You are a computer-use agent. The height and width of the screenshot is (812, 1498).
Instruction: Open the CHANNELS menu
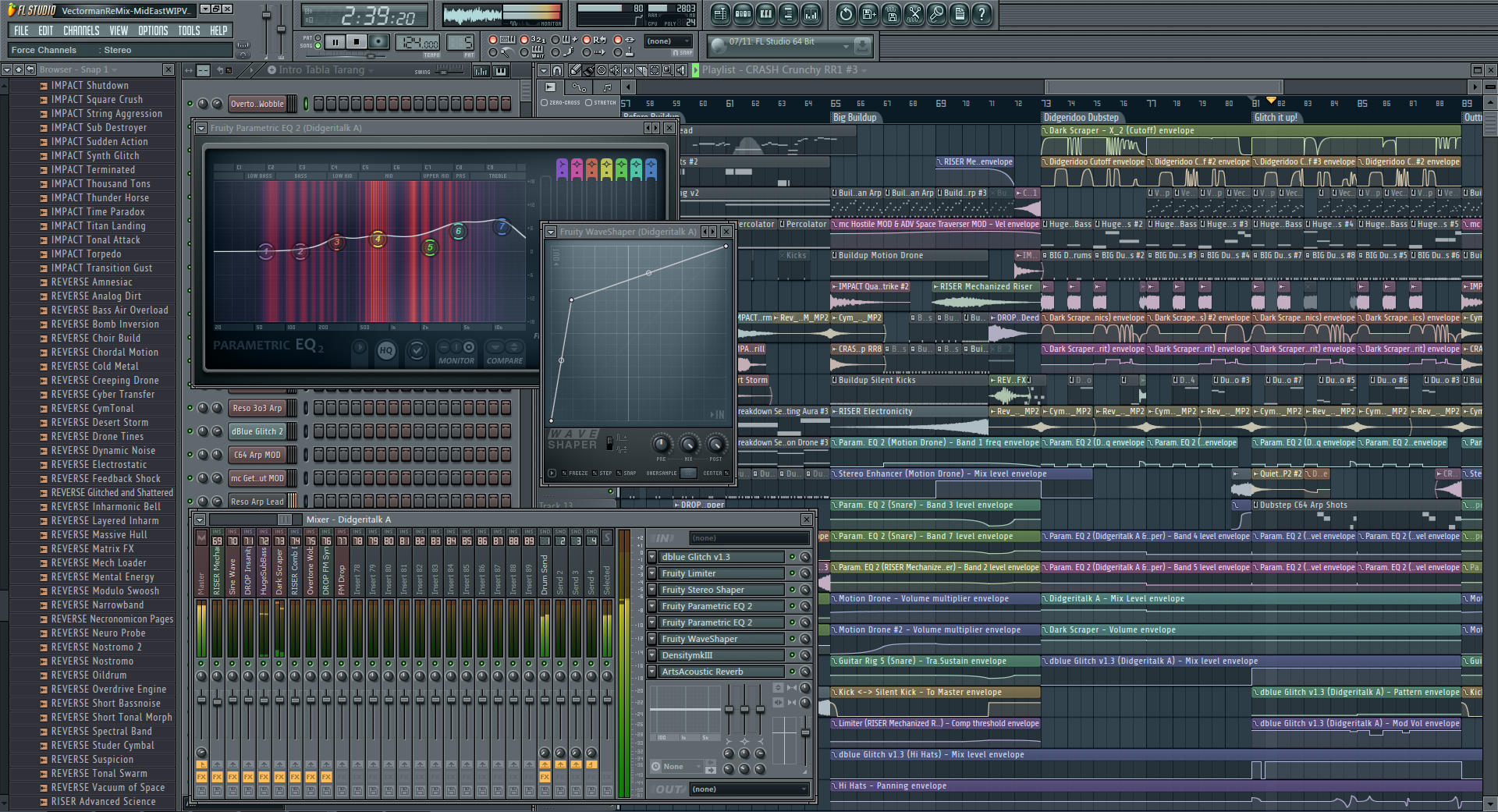[81, 30]
